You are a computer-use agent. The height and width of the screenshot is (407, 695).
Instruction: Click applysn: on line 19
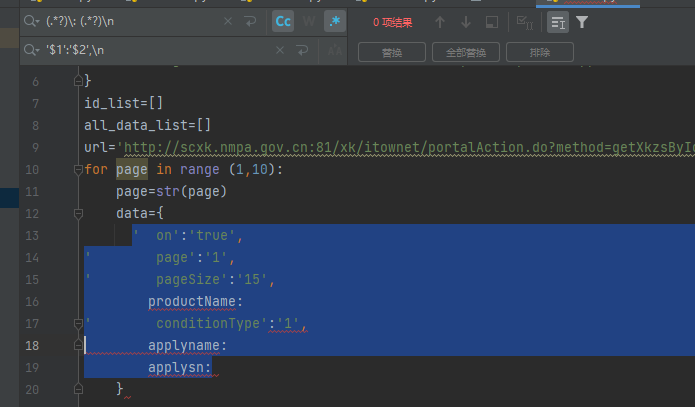180,368
